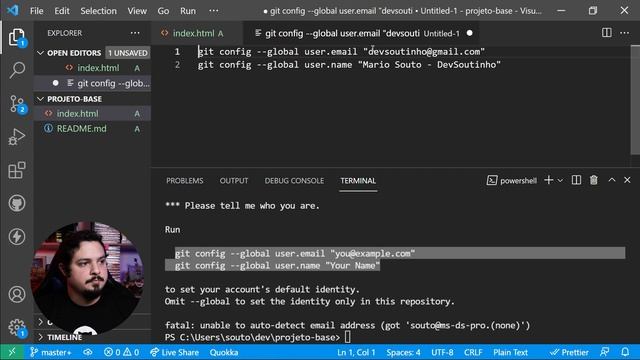The height and width of the screenshot is (360, 640).
Task: Click Ln 1, Col 1 go to line
Action: click(x=356, y=352)
